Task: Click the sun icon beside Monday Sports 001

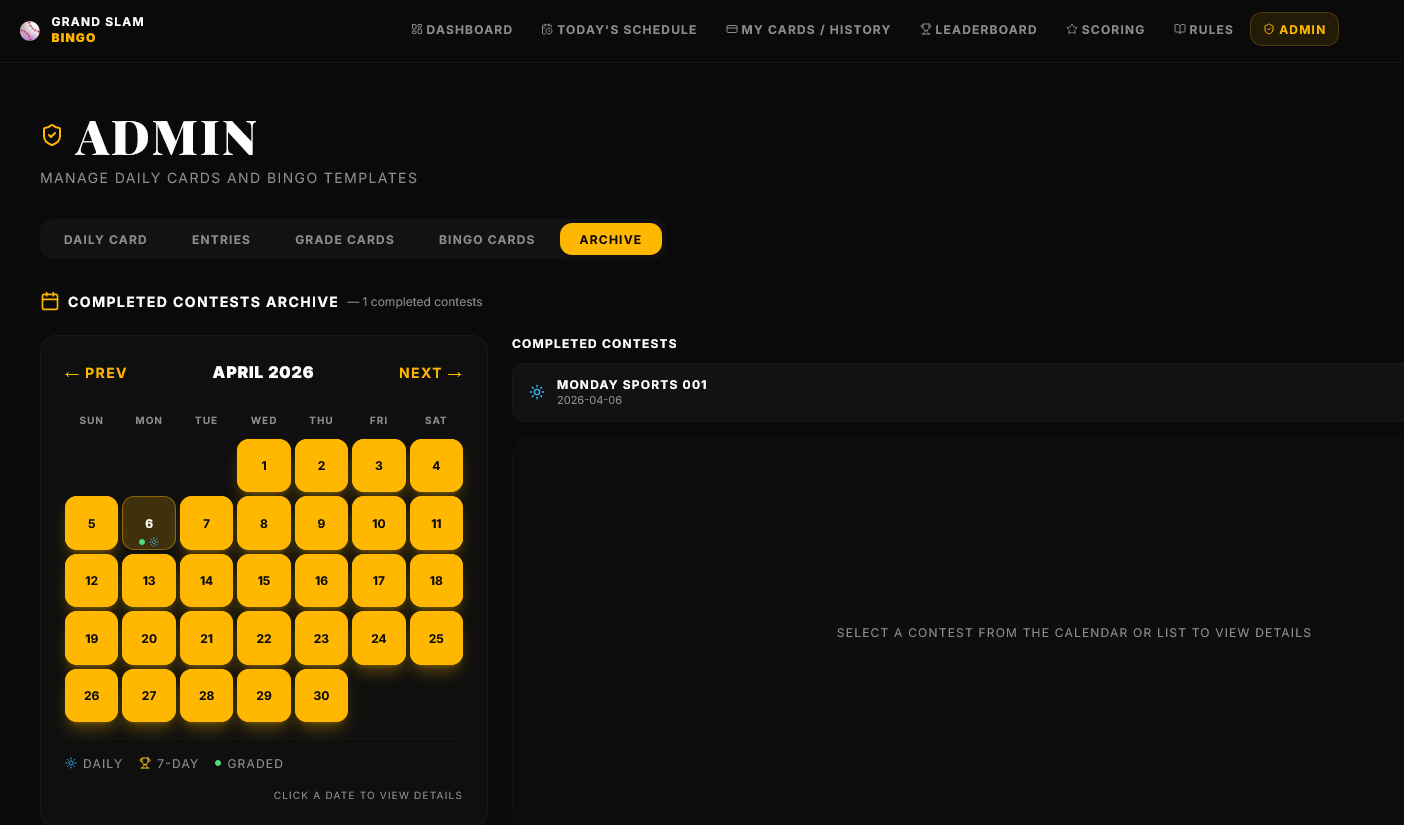Action: coord(537,392)
